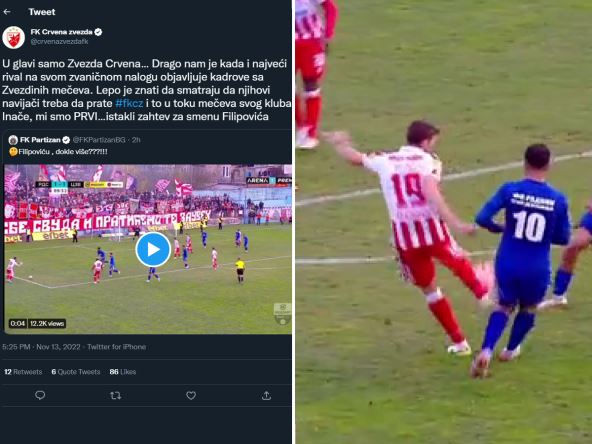View the 6 Quote Tweets list
592x444 pixels.
point(76,372)
